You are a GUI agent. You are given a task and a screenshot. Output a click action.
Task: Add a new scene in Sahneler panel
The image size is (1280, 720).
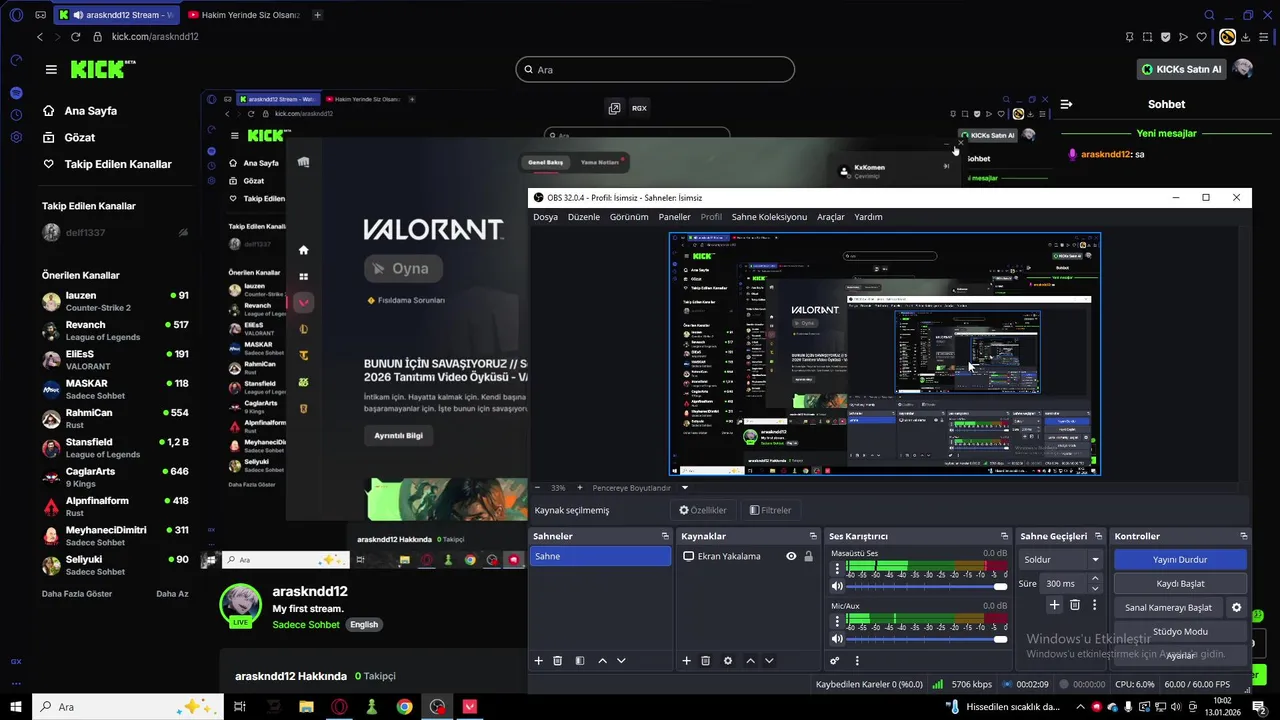coord(539,661)
